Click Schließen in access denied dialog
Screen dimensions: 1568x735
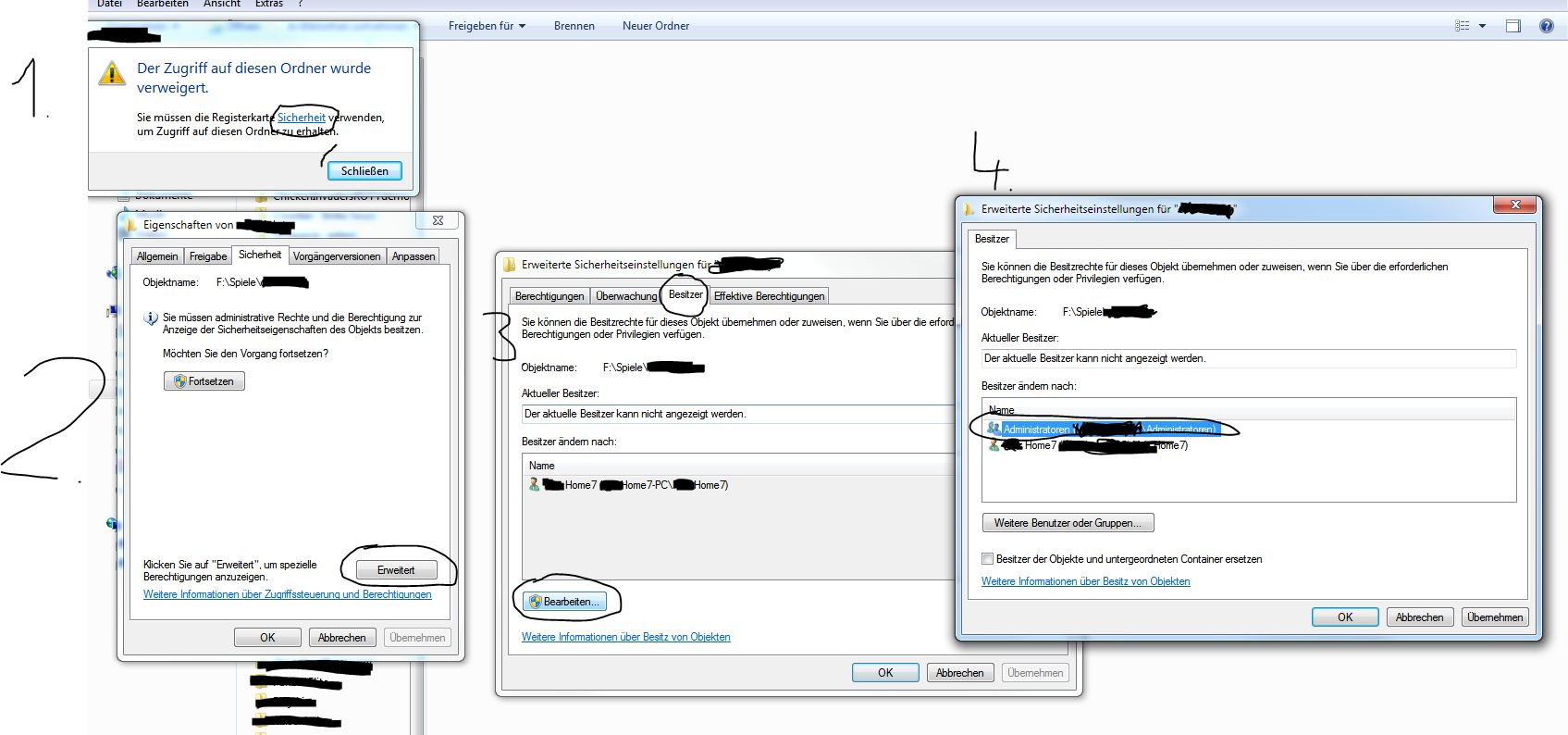pyautogui.click(x=364, y=170)
